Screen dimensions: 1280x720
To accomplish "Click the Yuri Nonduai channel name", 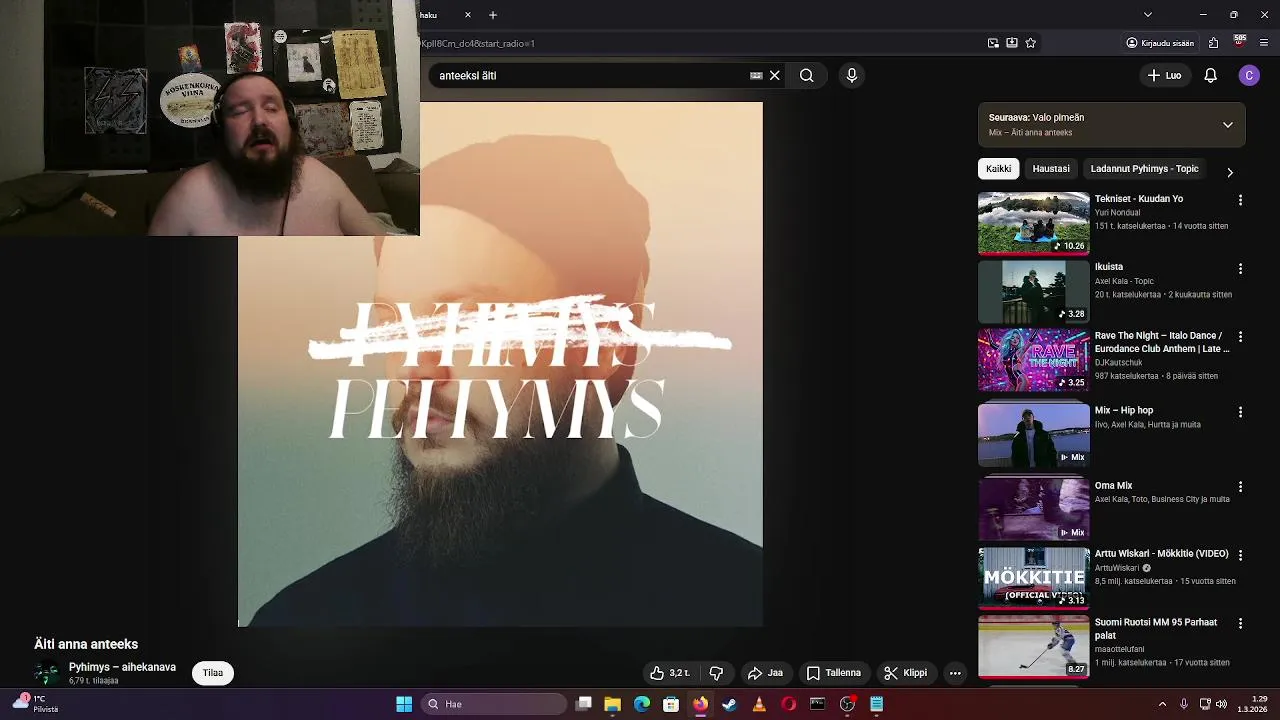I will coord(1117,213).
